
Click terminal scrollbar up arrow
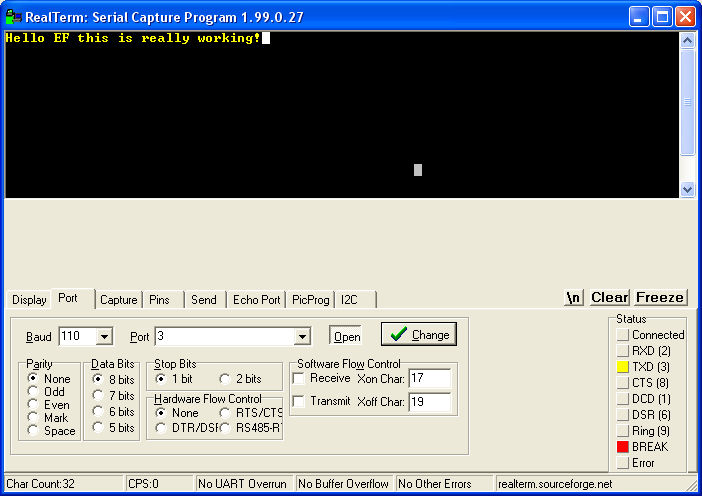(687, 41)
